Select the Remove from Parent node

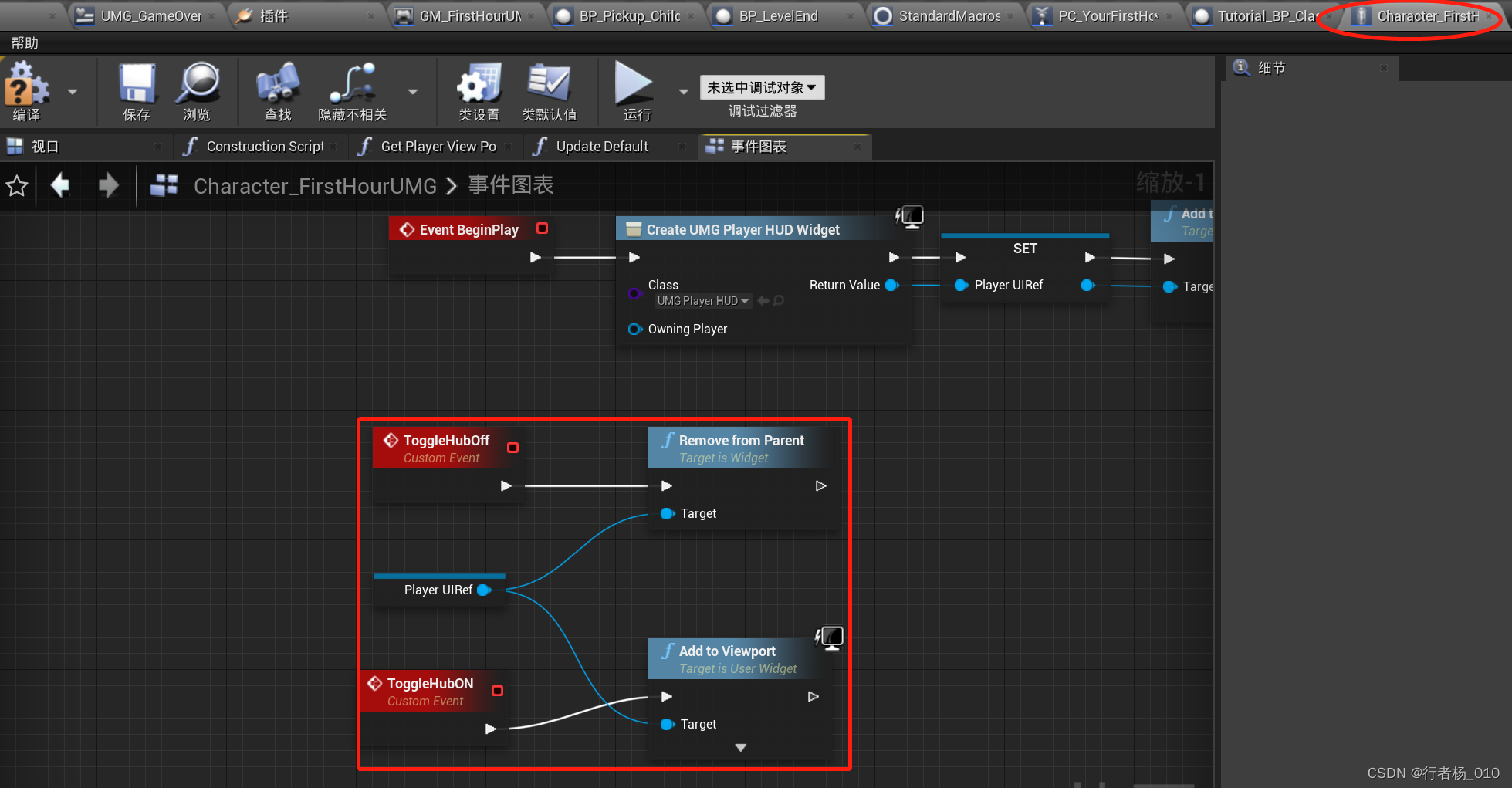(x=741, y=440)
